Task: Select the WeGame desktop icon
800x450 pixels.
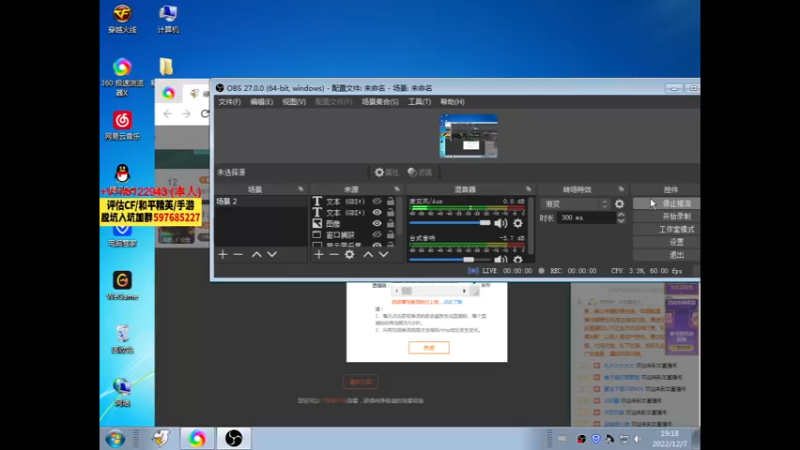Action: (122, 286)
